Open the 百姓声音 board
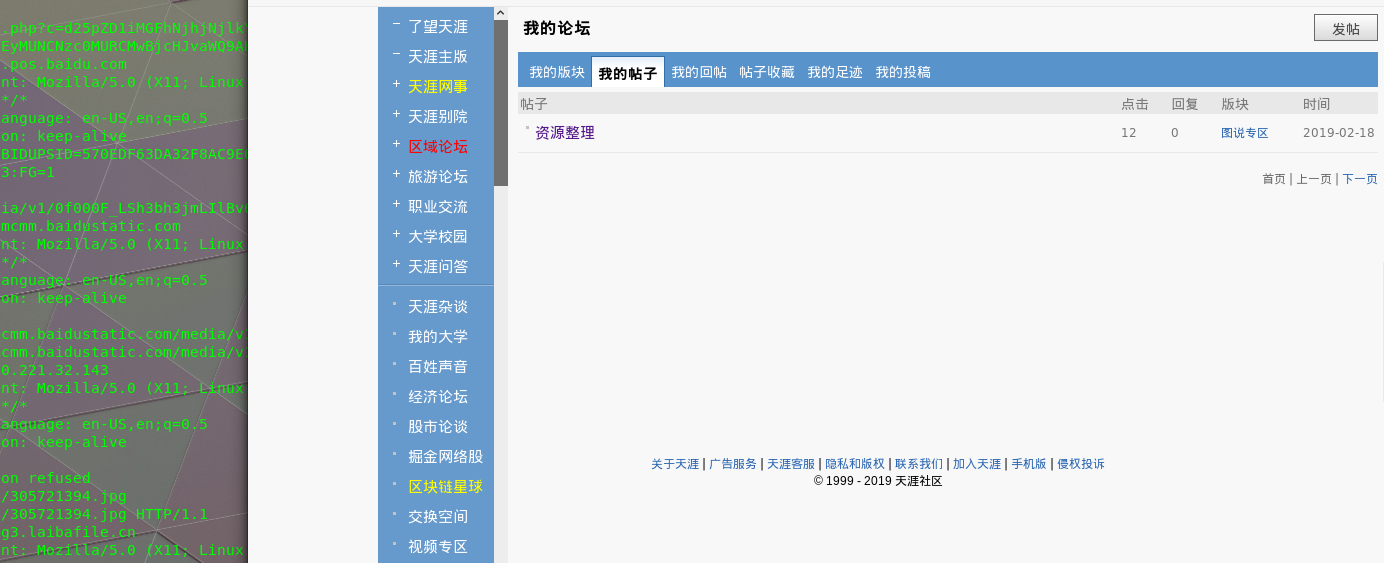This screenshot has height=563, width=1384. click(438, 367)
